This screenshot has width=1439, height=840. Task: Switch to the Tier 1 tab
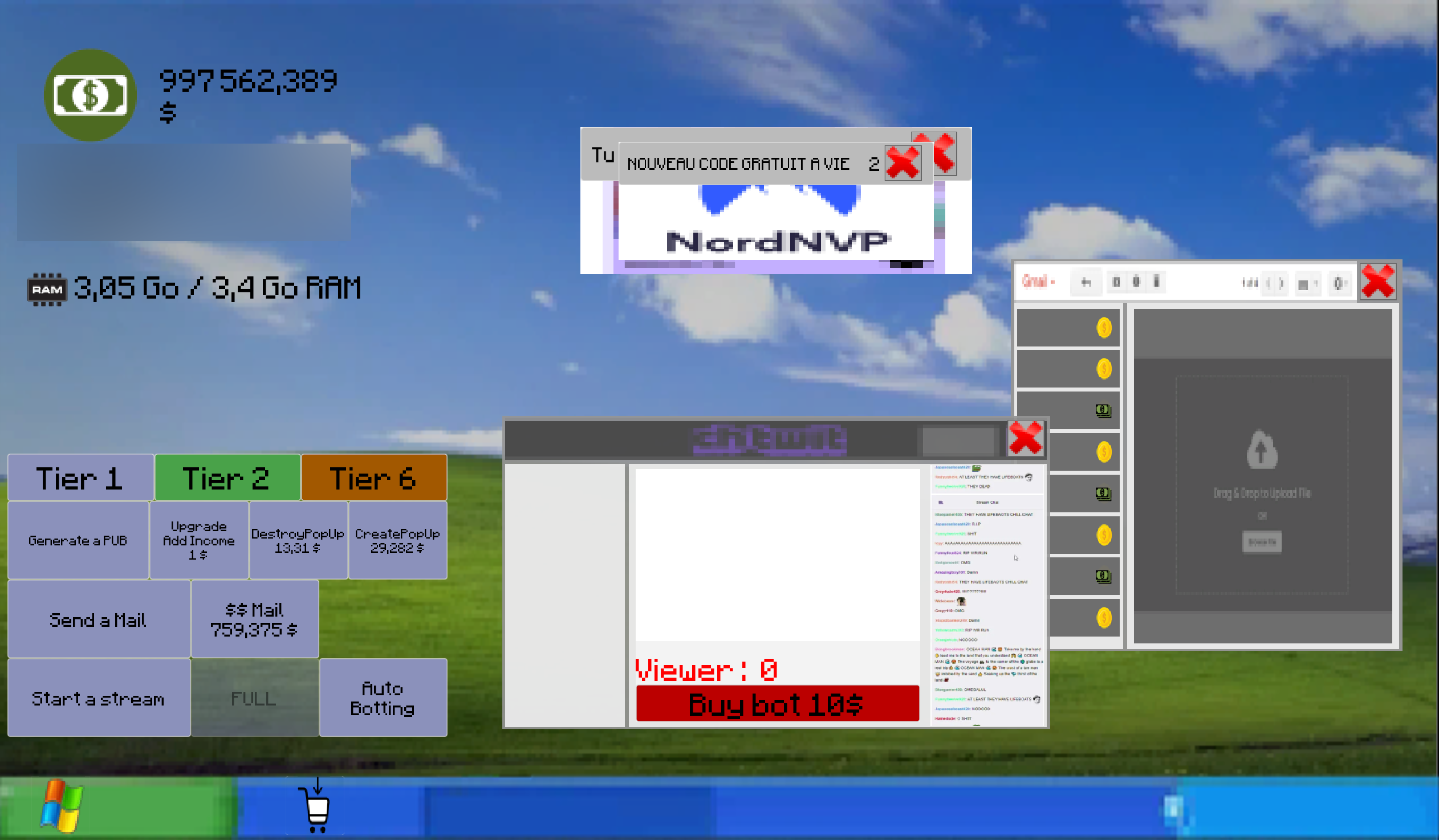[x=80, y=478]
